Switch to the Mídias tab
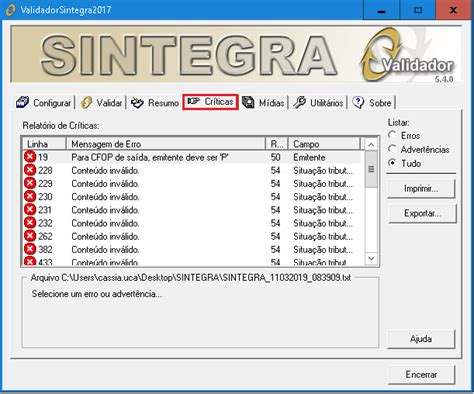Image resolution: width=474 pixels, height=394 pixels. pyautogui.click(x=265, y=103)
